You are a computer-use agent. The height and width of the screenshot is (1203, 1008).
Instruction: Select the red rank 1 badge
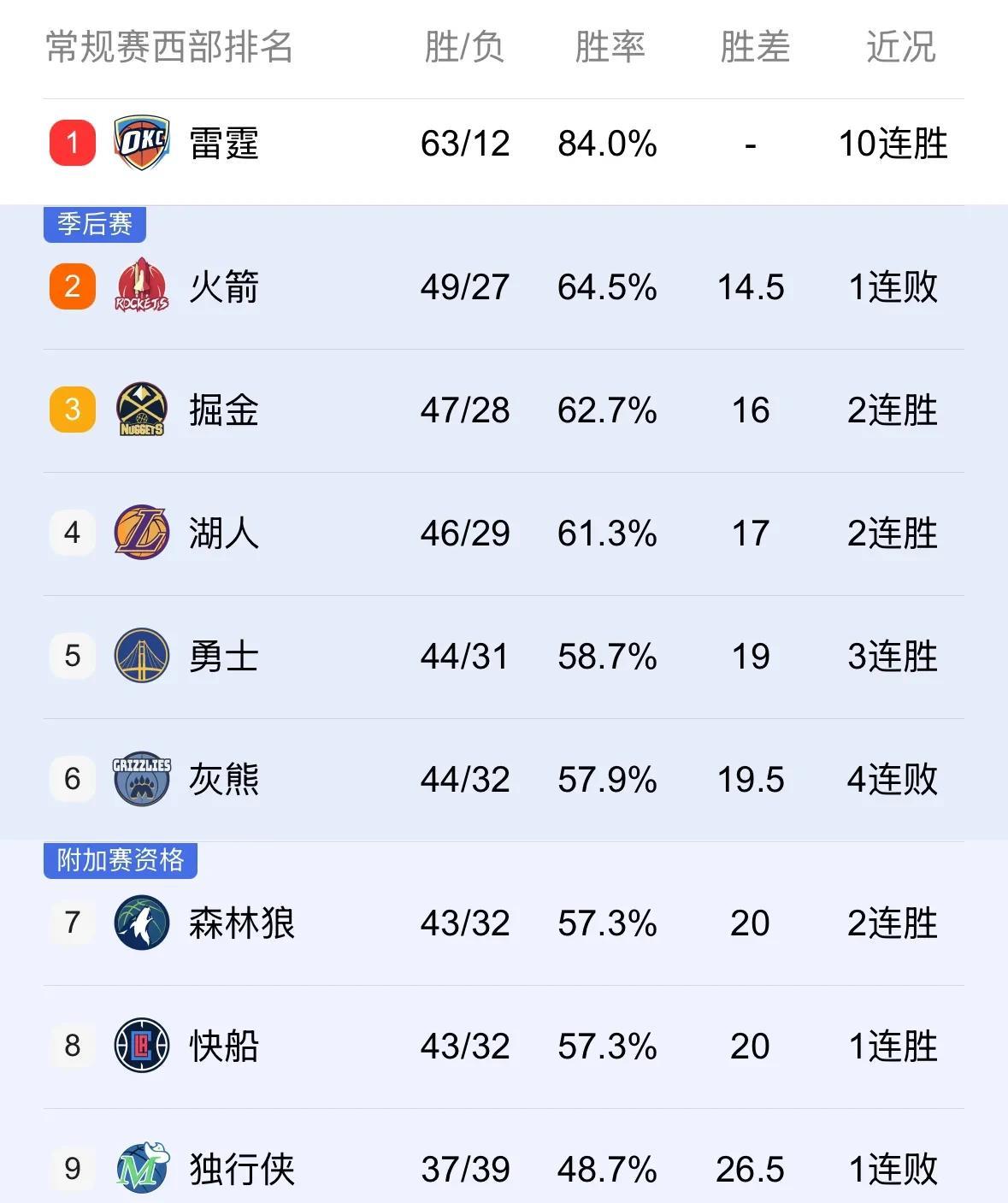73,143
